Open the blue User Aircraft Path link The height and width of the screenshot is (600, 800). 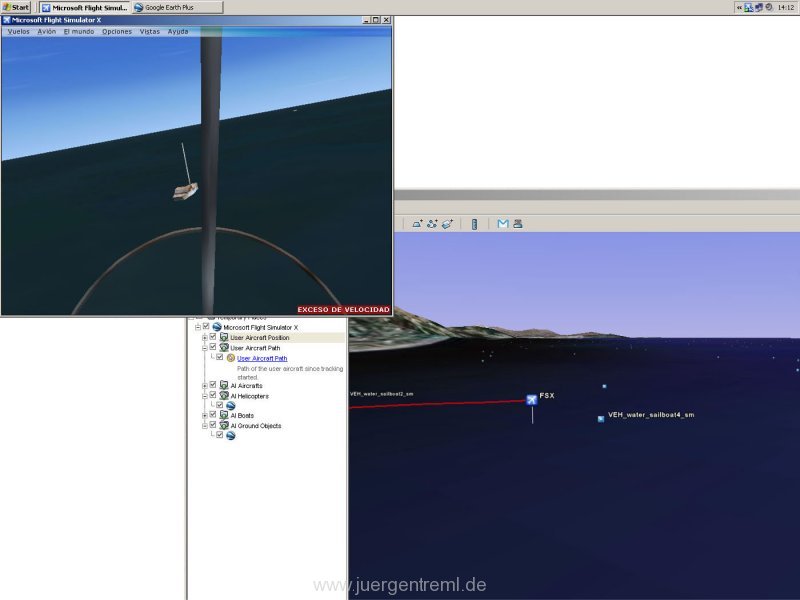click(262, 358)
